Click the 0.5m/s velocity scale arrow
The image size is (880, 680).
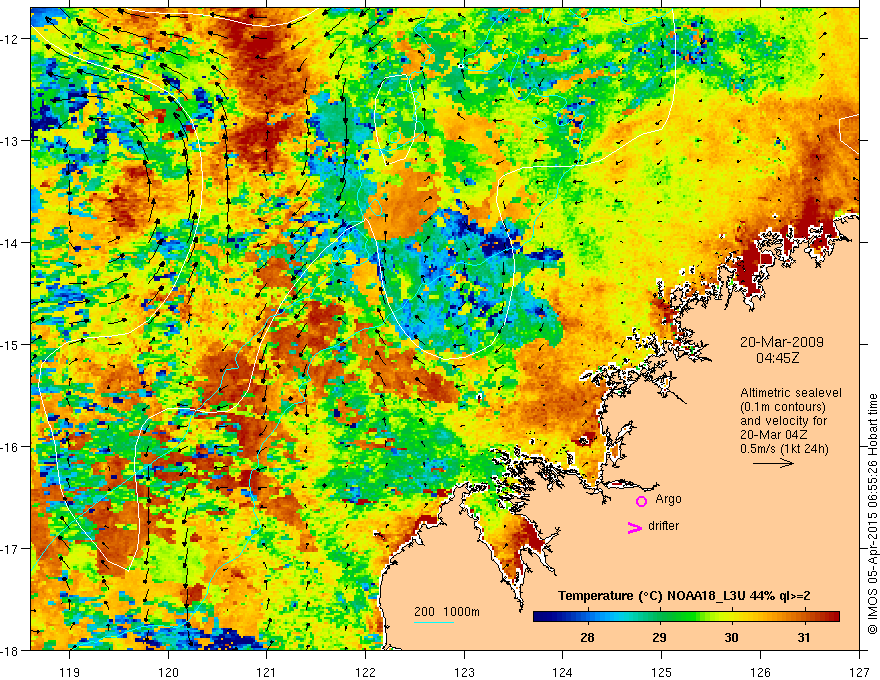point(773,463)
